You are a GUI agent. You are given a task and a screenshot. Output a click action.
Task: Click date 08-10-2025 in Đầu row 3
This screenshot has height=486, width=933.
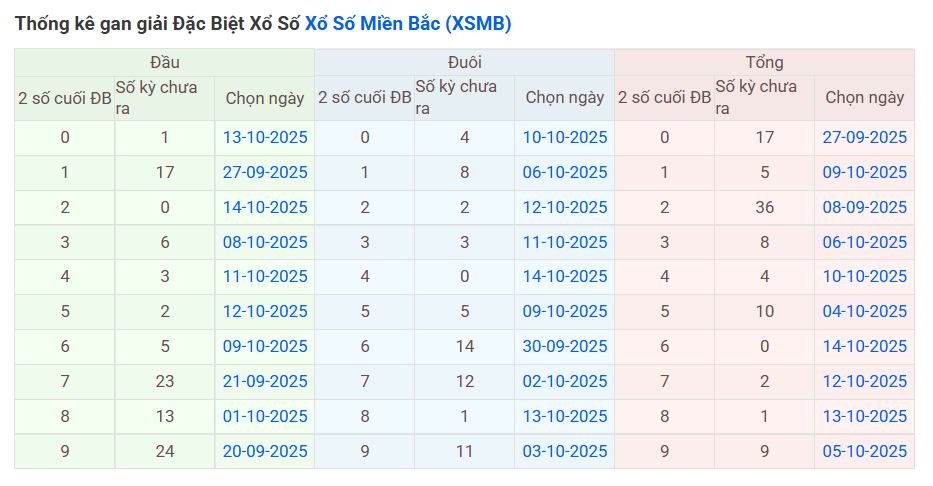click(265, 242)
